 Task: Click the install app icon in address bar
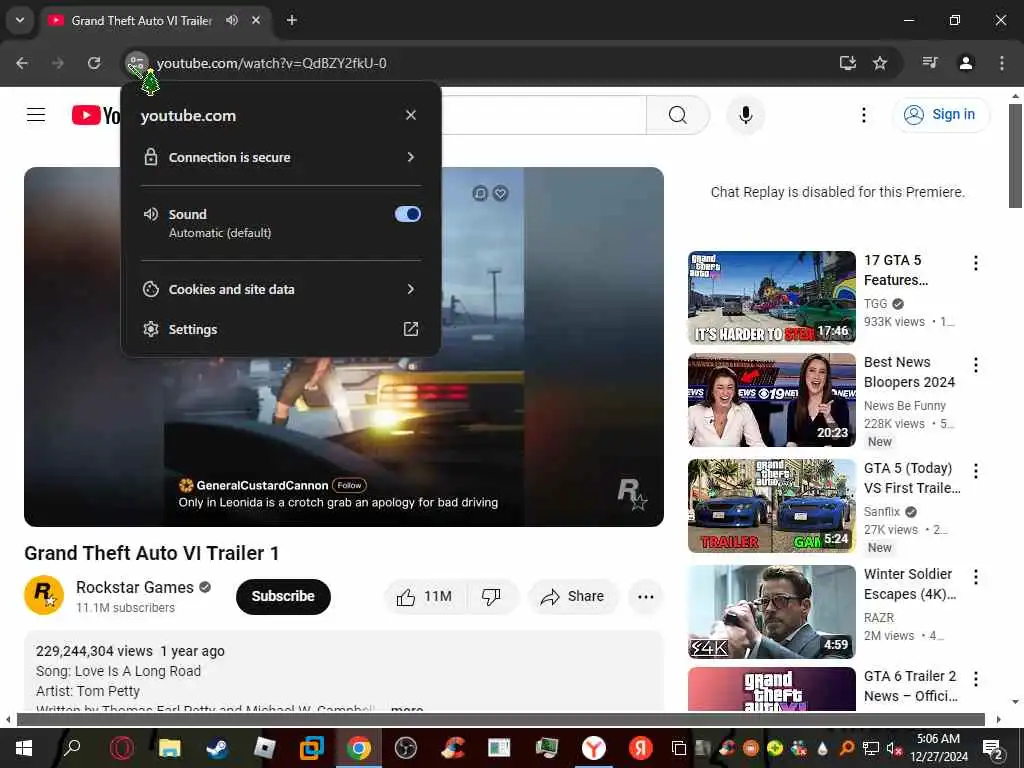pos(848,63)
